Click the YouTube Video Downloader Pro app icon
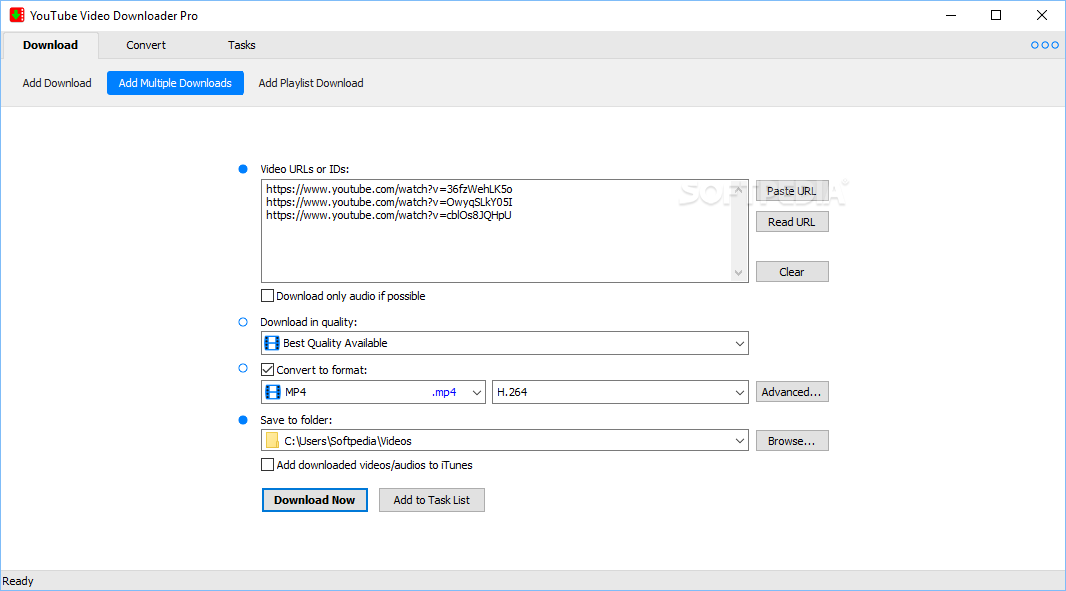 pos(16,15)
